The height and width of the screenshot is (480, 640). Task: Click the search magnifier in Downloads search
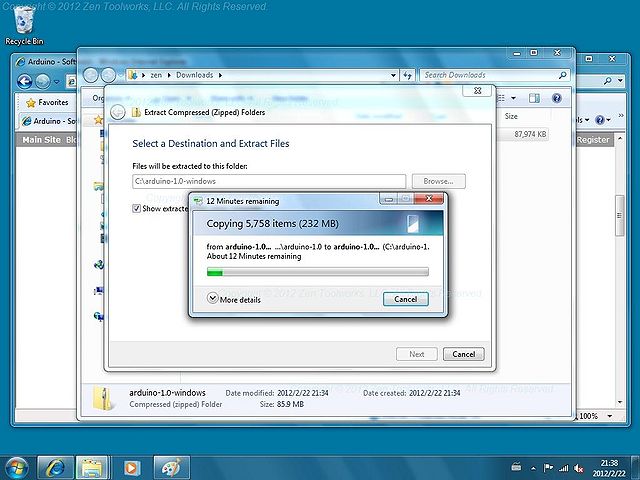[x=562, y=75]
